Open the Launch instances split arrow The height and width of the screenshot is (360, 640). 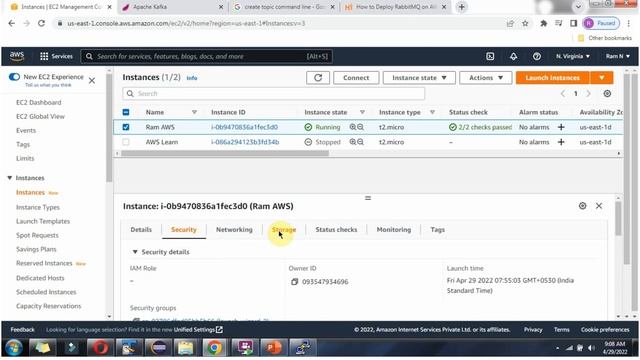click(x=602, y=78)
